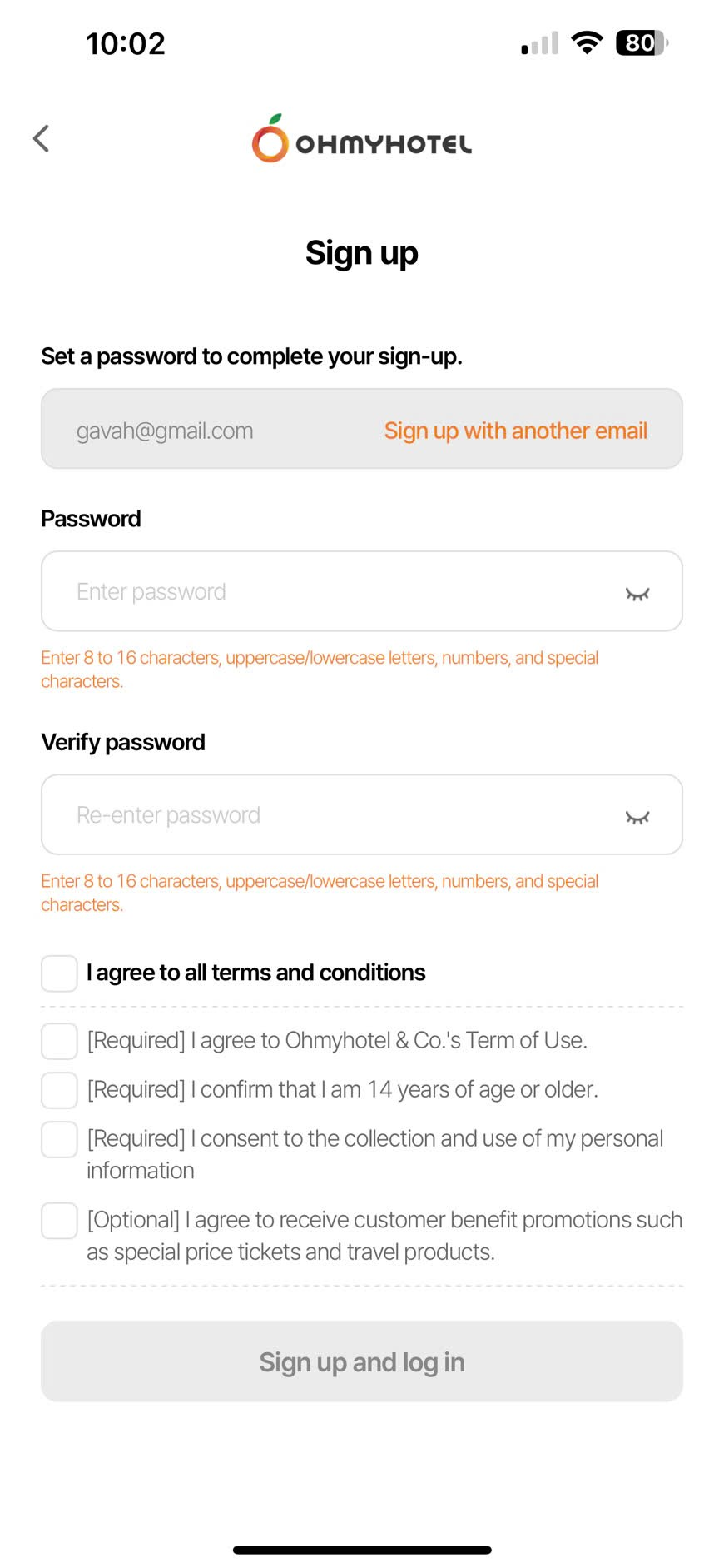Tap the back arrow icon
Screen dimensions: 724x1568
(41, 138)
